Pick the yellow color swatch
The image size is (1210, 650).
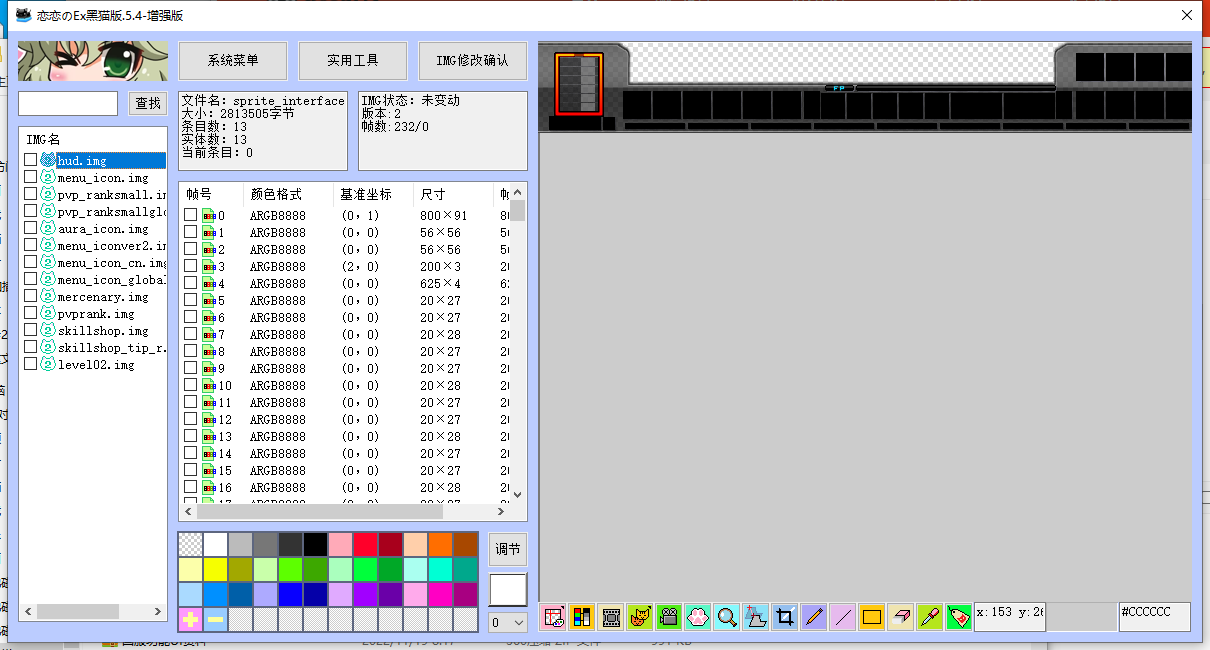coord(214,568)
